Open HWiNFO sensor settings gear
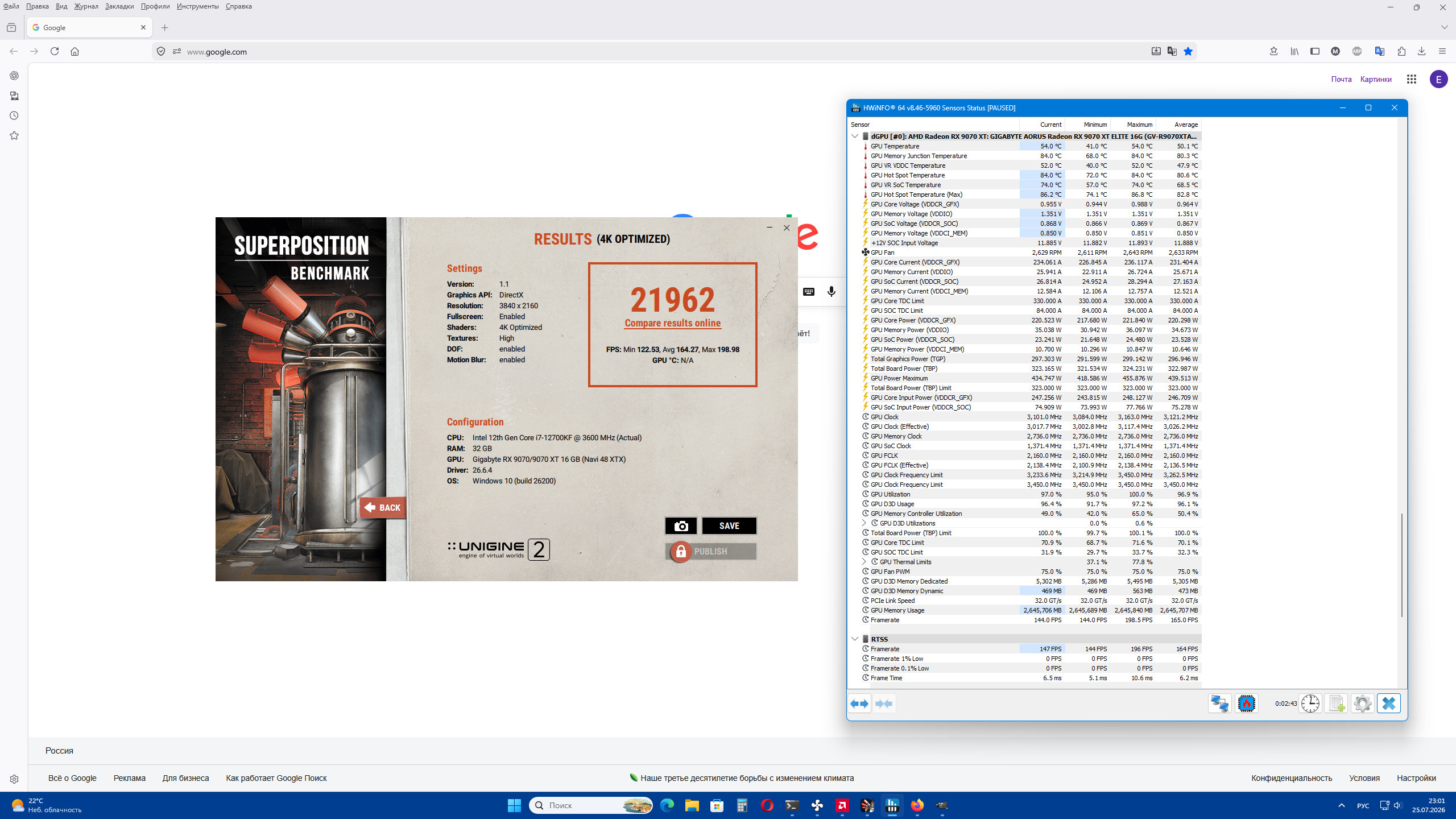The height and width of the screenshot is (819, 1456). point(1362,704)
